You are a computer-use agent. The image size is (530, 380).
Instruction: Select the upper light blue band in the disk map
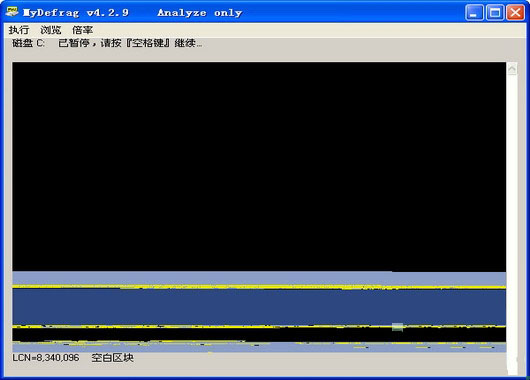click(259, 278)
